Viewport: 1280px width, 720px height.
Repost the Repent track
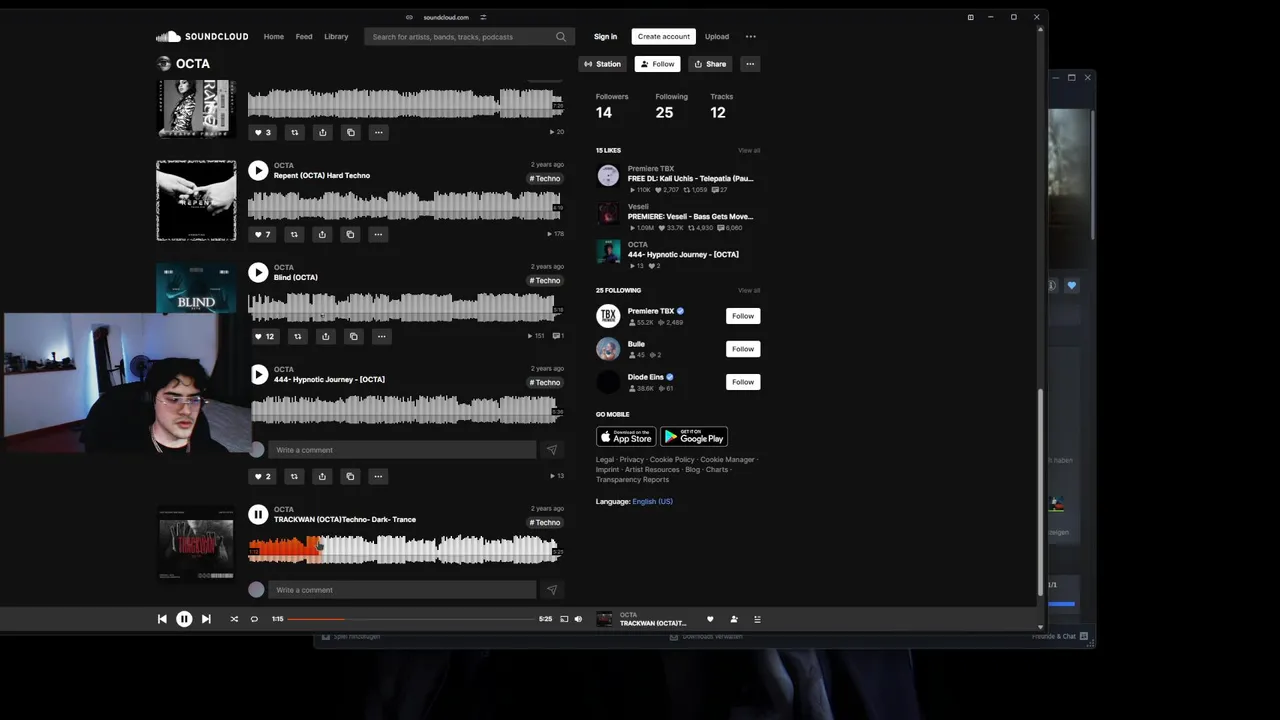click(x=294, y=234)
